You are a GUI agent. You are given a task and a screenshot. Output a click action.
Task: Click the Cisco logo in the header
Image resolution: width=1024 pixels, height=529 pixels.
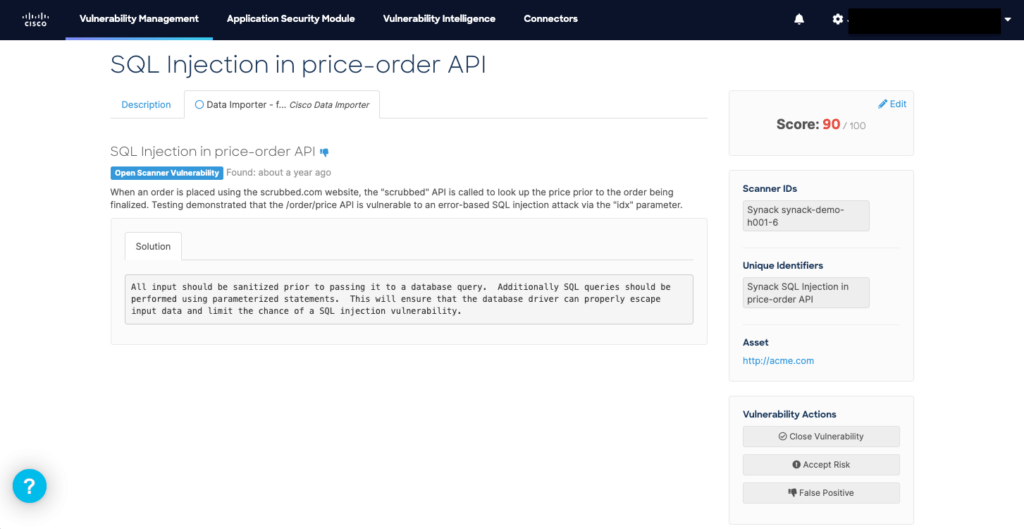point(35,19)
